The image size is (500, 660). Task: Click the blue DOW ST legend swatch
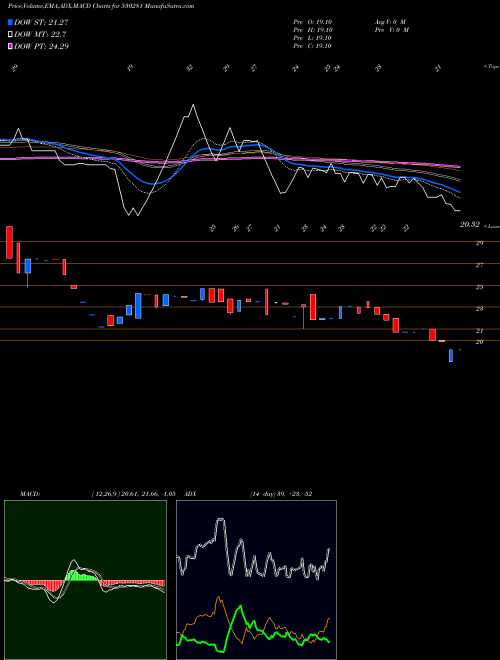10,22
